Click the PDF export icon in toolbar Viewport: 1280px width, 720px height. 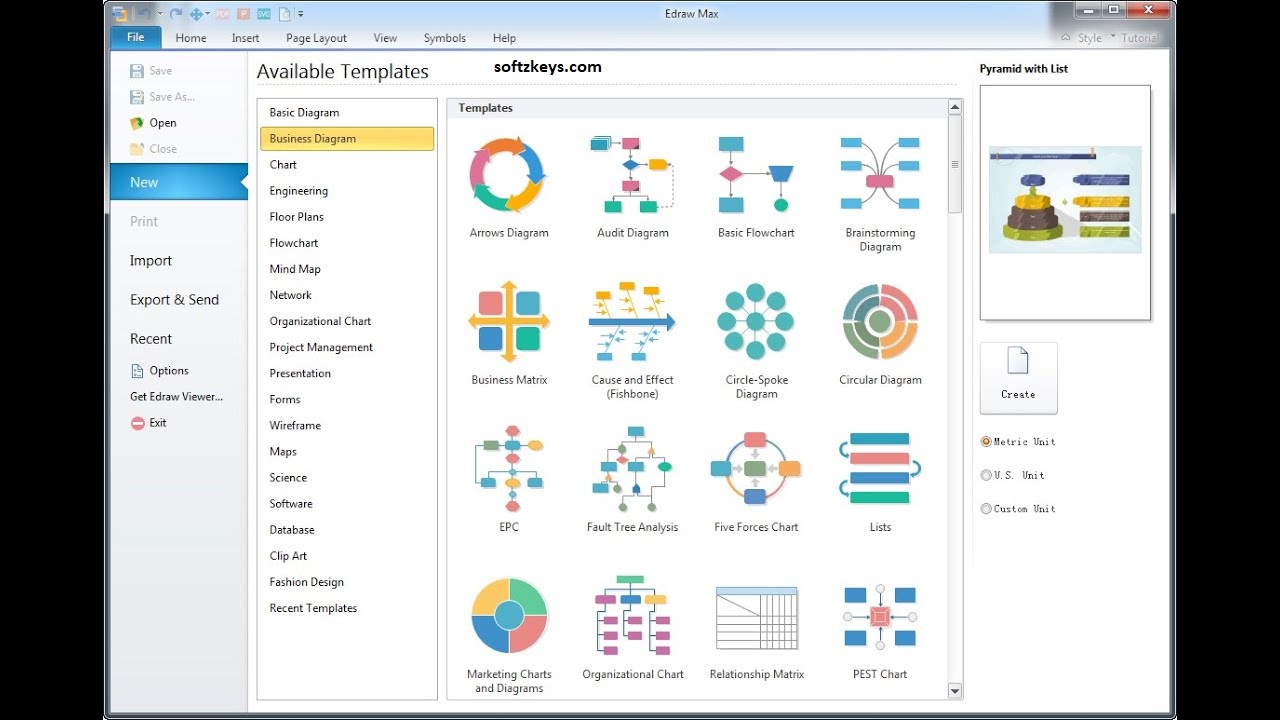222,14
